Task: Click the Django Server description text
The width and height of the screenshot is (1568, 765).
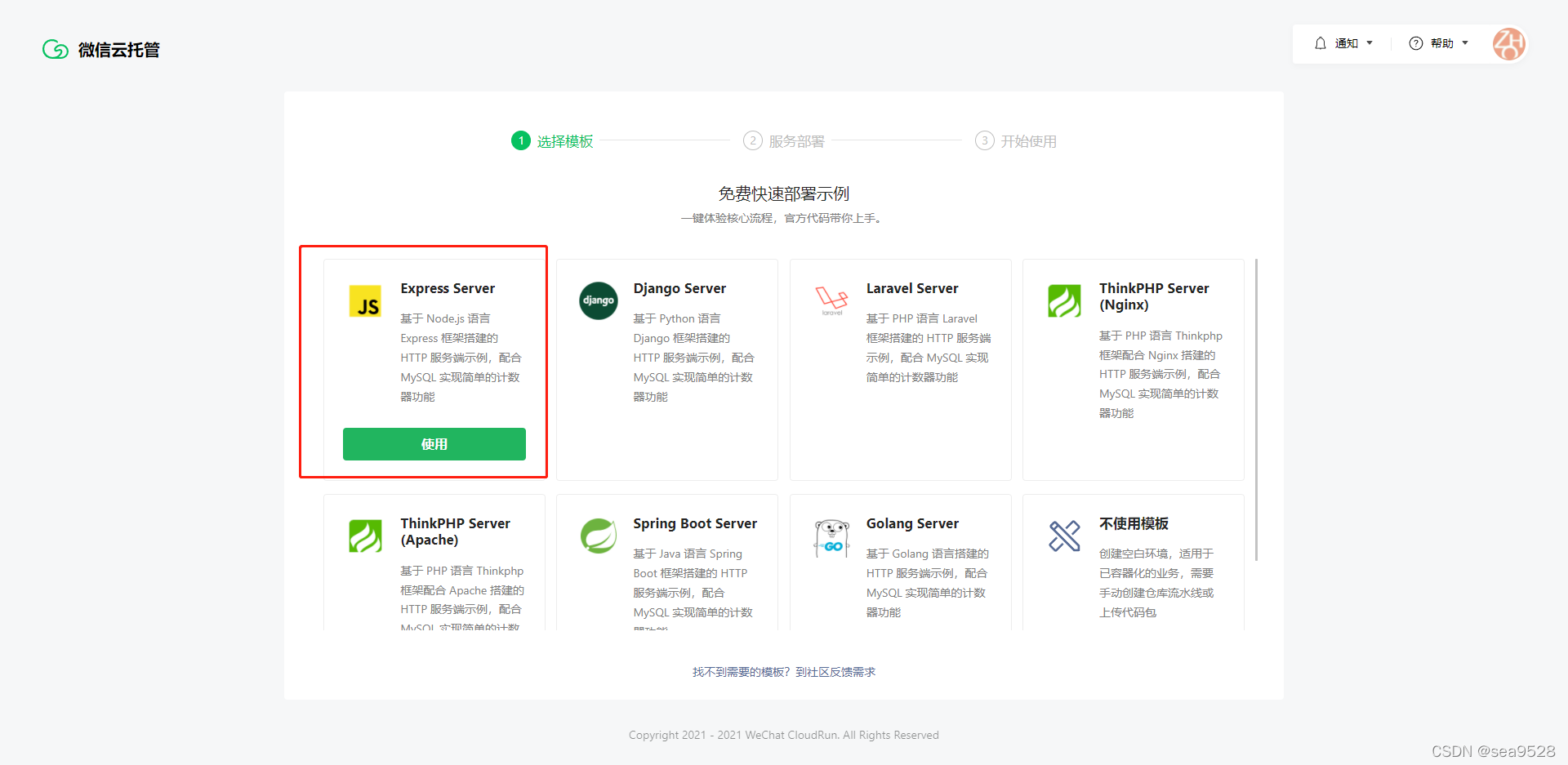Action: click(x=693, y=358)
